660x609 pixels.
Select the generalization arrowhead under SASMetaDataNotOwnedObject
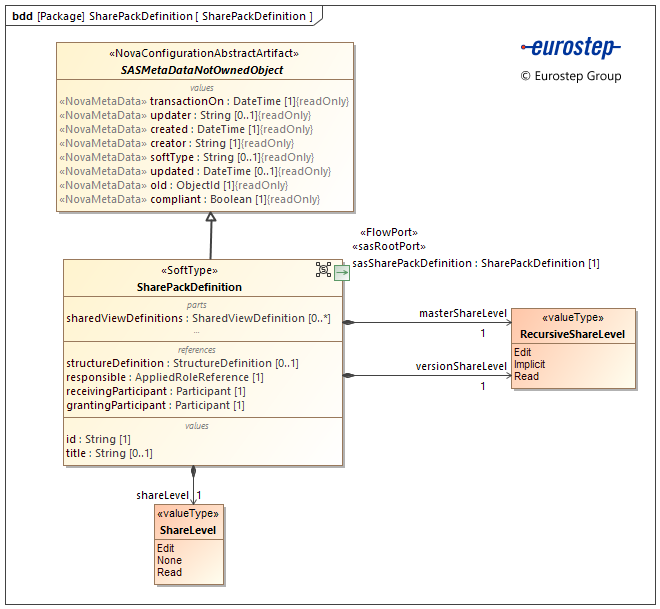click(211, 218)
